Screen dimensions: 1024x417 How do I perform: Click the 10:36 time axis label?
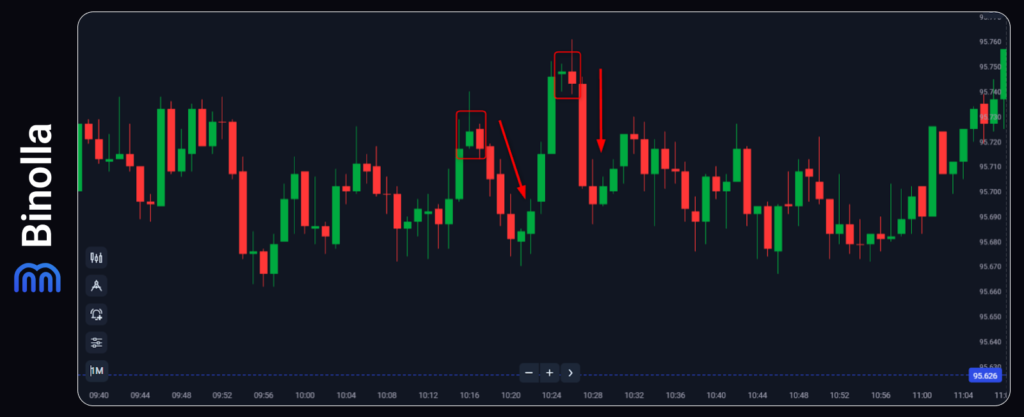[675, 395]
